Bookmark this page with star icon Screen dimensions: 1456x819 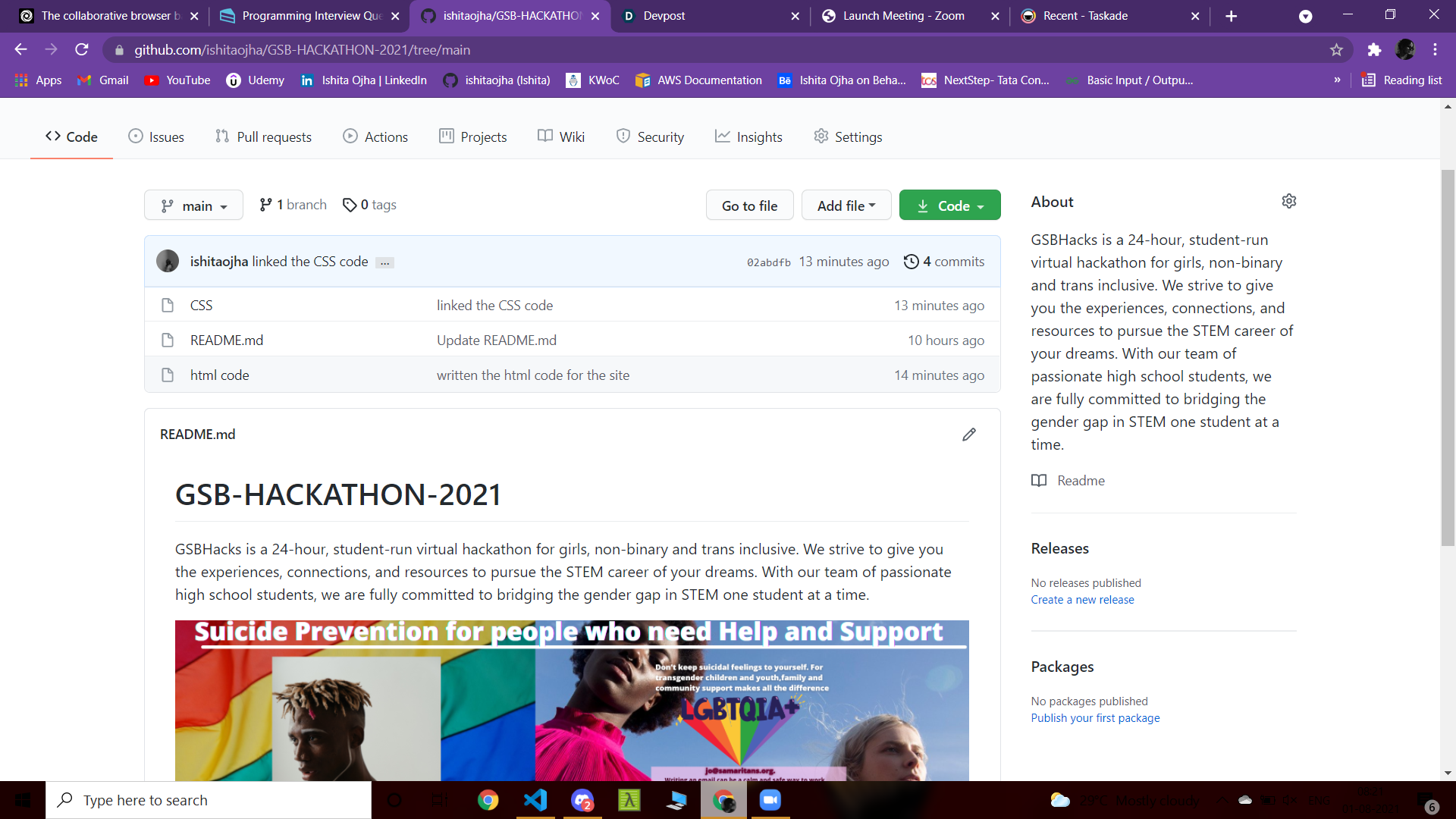point(1336,50)
